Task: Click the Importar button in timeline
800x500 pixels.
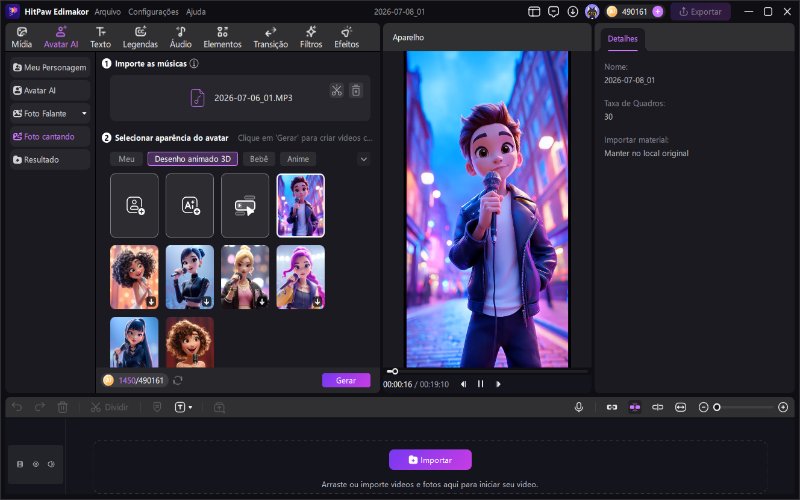Action: pyautogui.click(x=430, y=460)
